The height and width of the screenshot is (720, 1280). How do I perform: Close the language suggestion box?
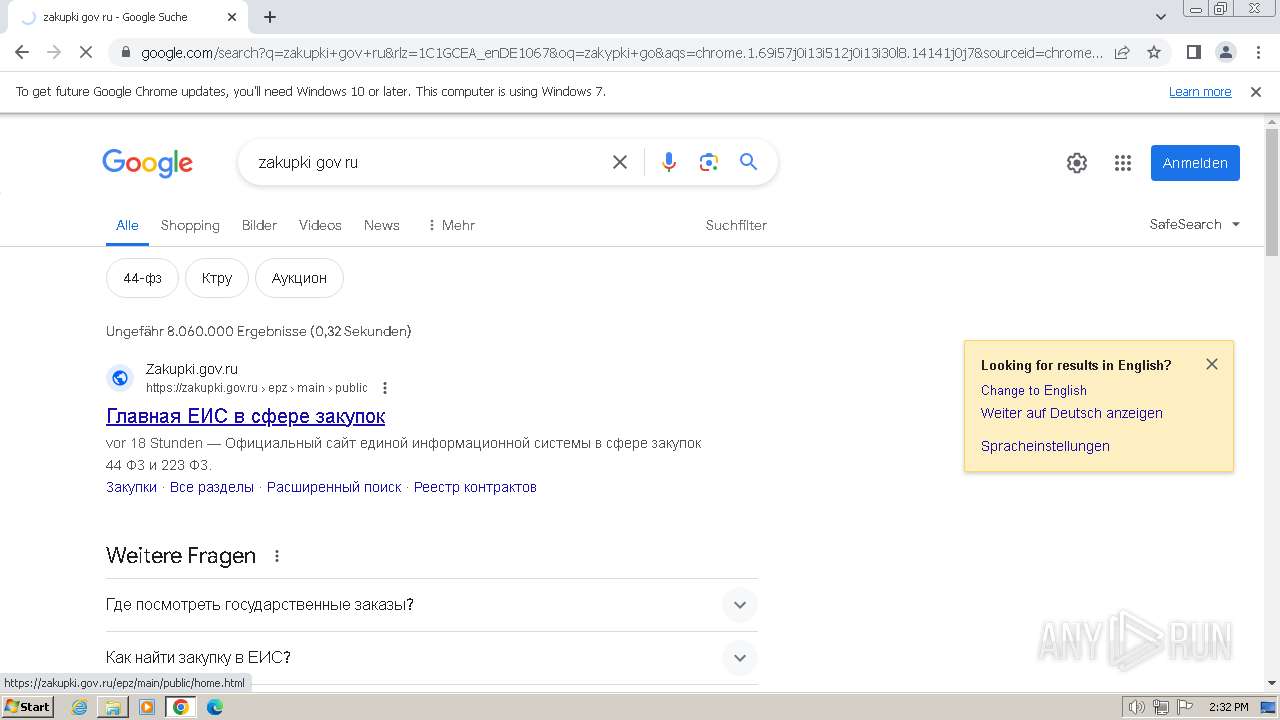click(1212, 364)
